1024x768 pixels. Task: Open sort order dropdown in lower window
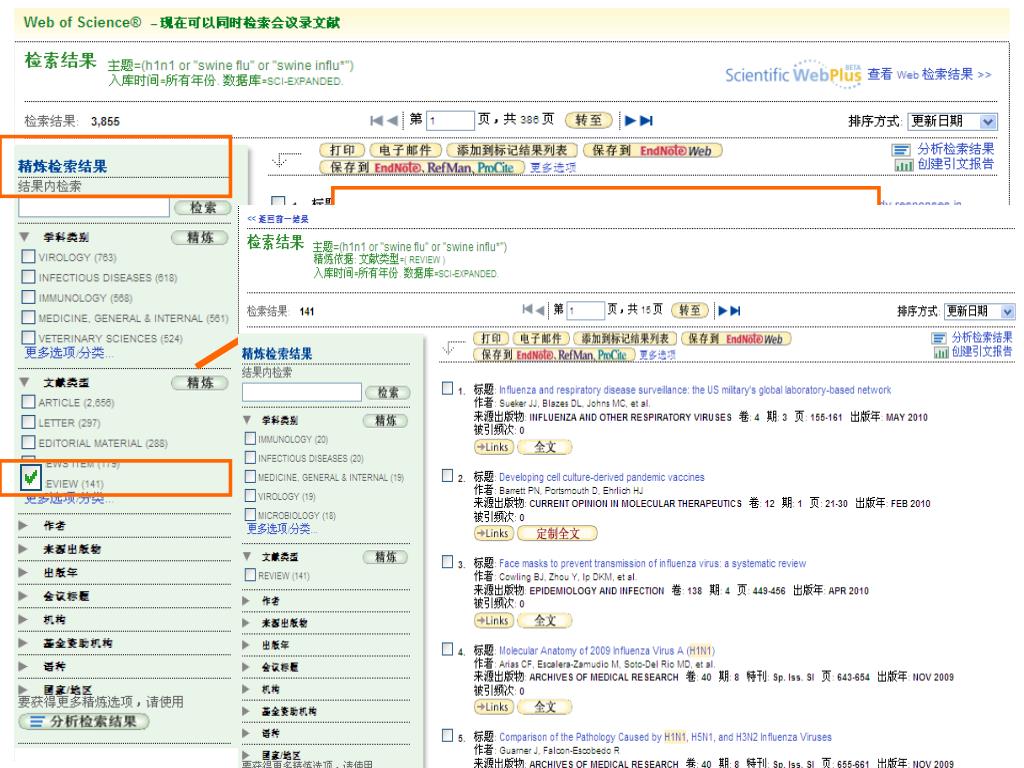tap(1008, 312)
